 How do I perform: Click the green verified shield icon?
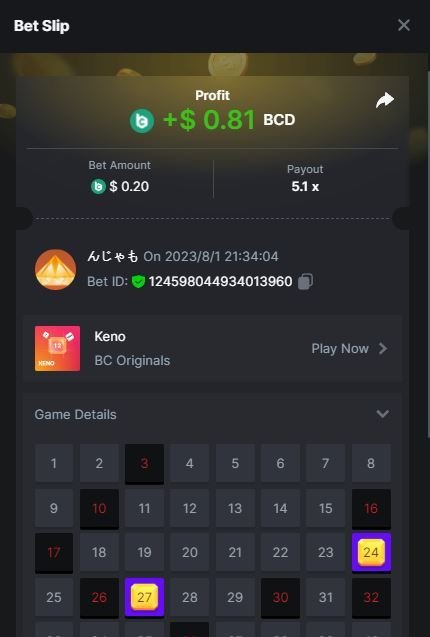(138, 282)
